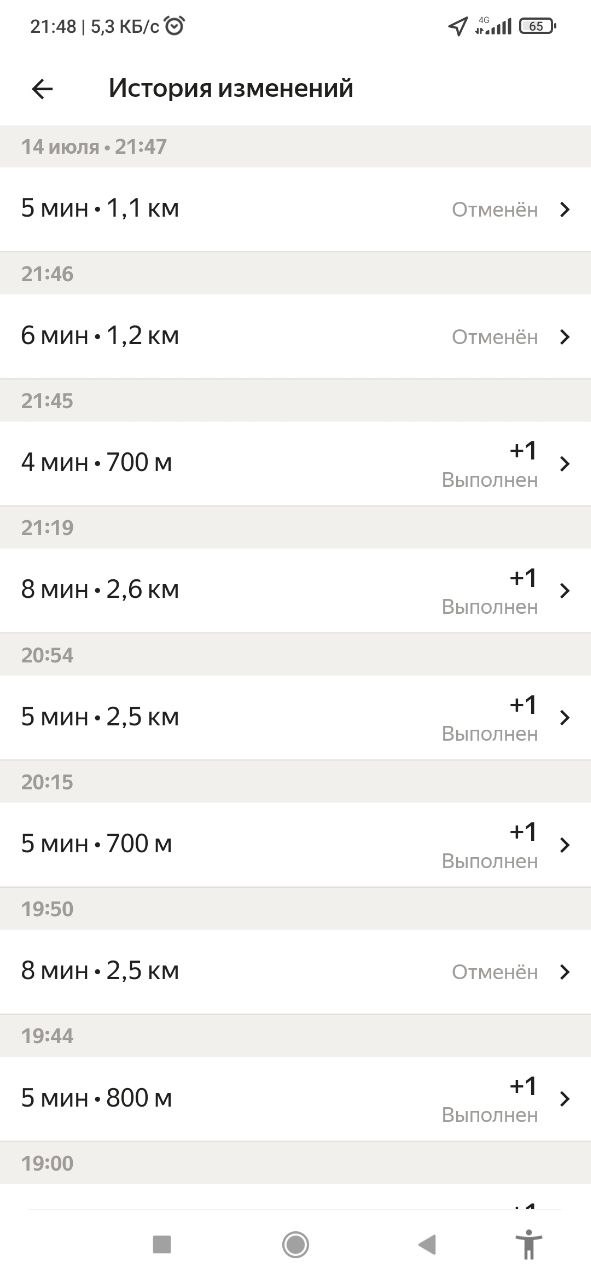Tap the alarm clock status icon
Image resolution: width=591 pixels, height=1280 pixels.
tap(175, 26)
